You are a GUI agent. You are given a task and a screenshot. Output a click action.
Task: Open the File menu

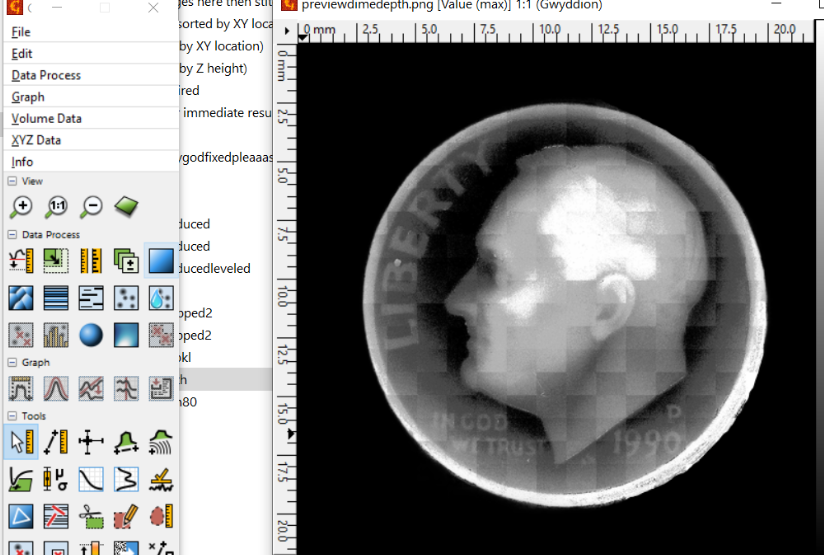(x=21, y=32)
